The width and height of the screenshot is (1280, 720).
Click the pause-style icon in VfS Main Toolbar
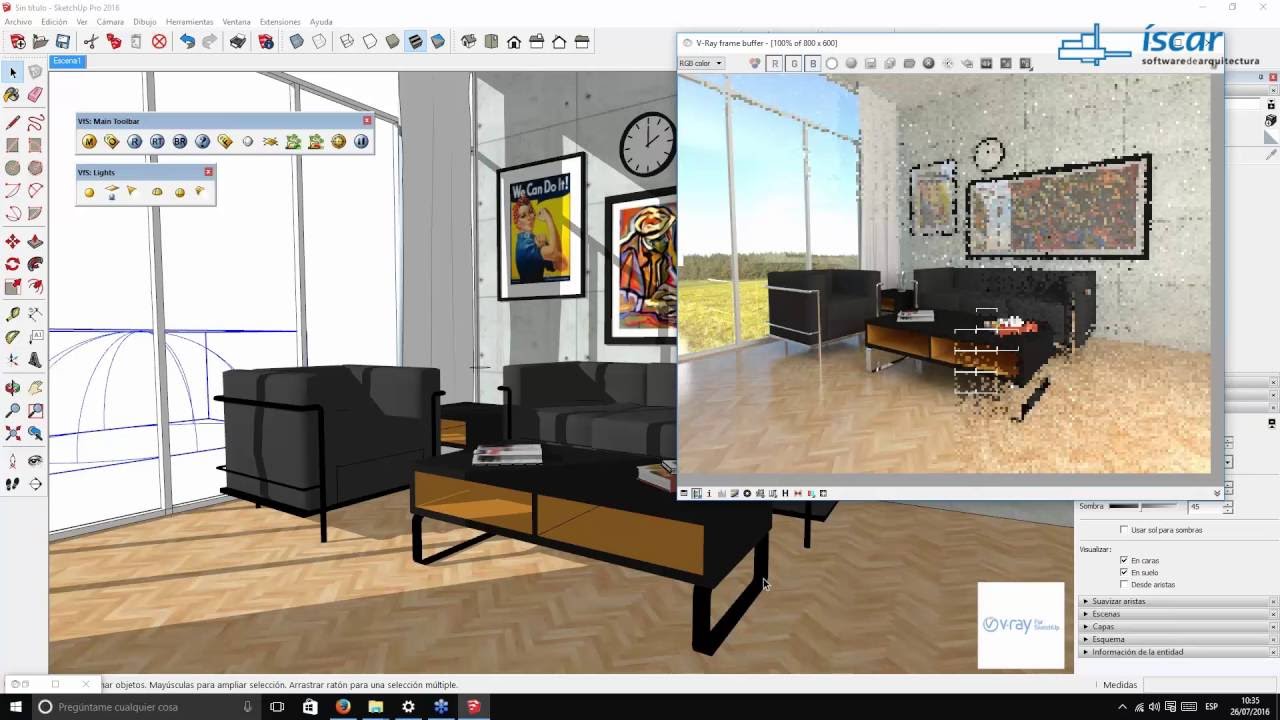pos(361,142)
